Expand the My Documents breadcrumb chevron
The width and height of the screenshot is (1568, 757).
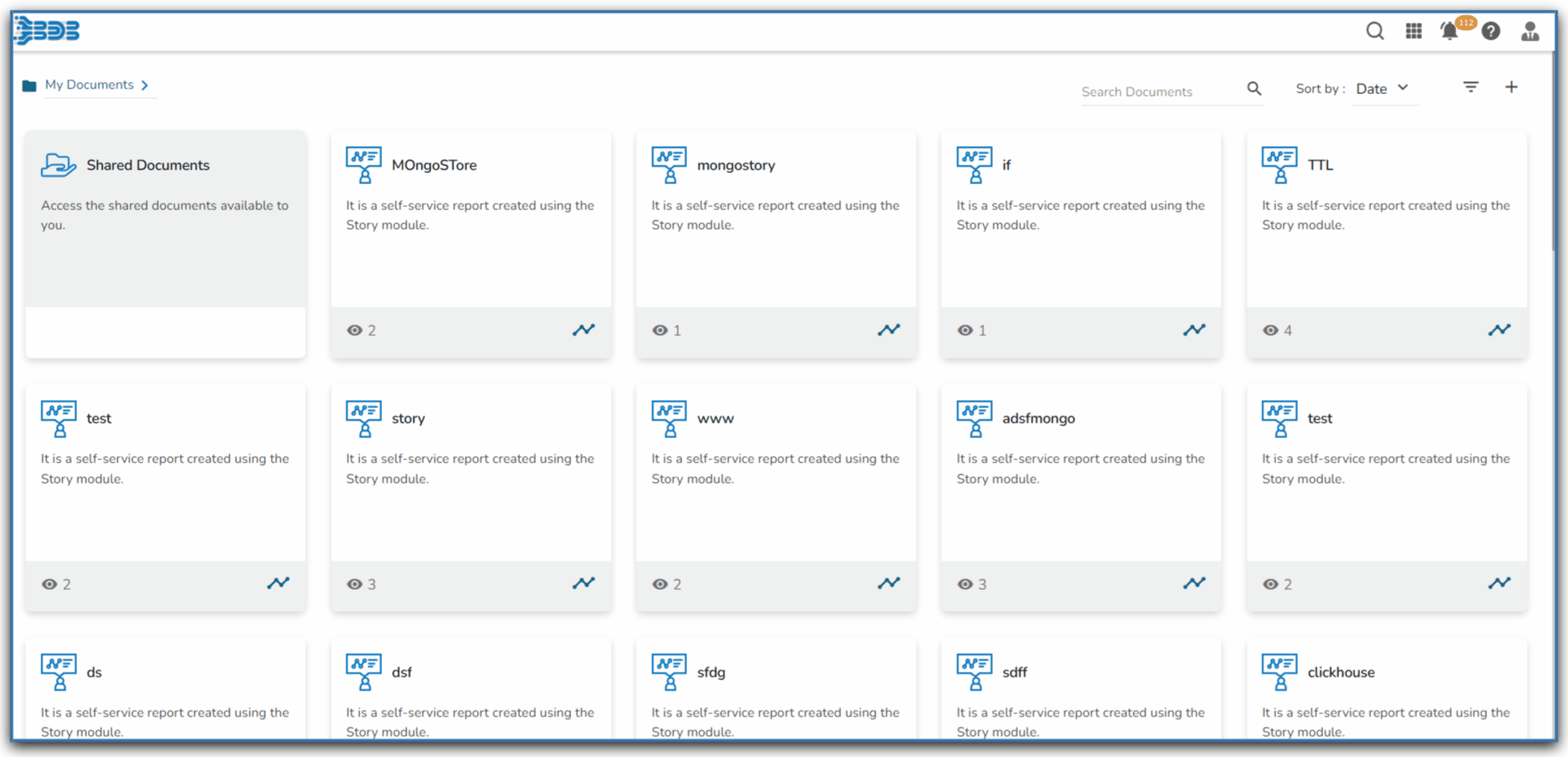click(x=144, y=85)
